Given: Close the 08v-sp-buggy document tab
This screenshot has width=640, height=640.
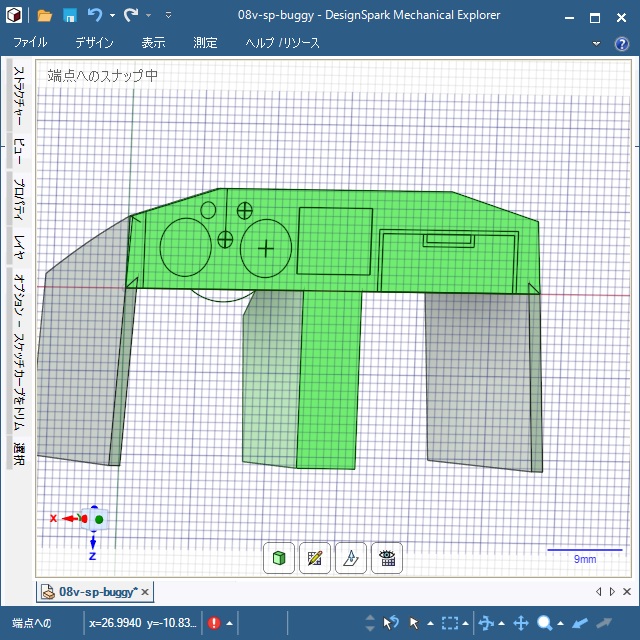Looking at the screenshot, I should pyautogui.click(x=145, y=592).
